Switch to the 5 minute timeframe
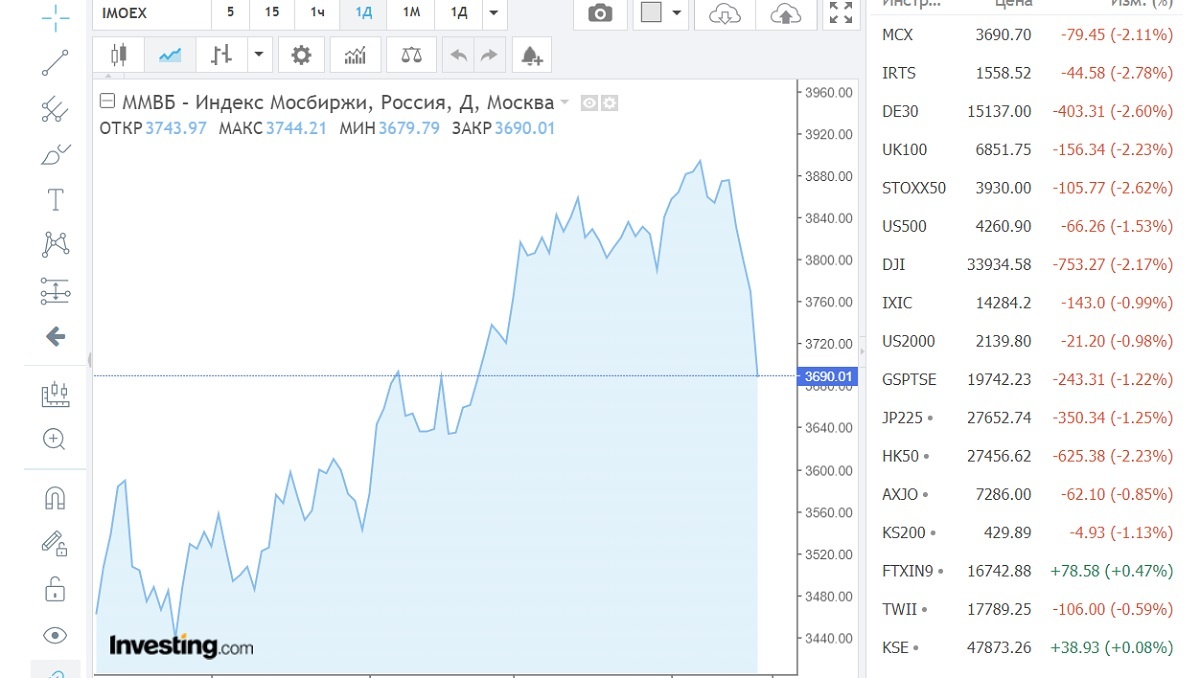The width and height of the screenshot is (1200, 678). (x=231, y=12)
